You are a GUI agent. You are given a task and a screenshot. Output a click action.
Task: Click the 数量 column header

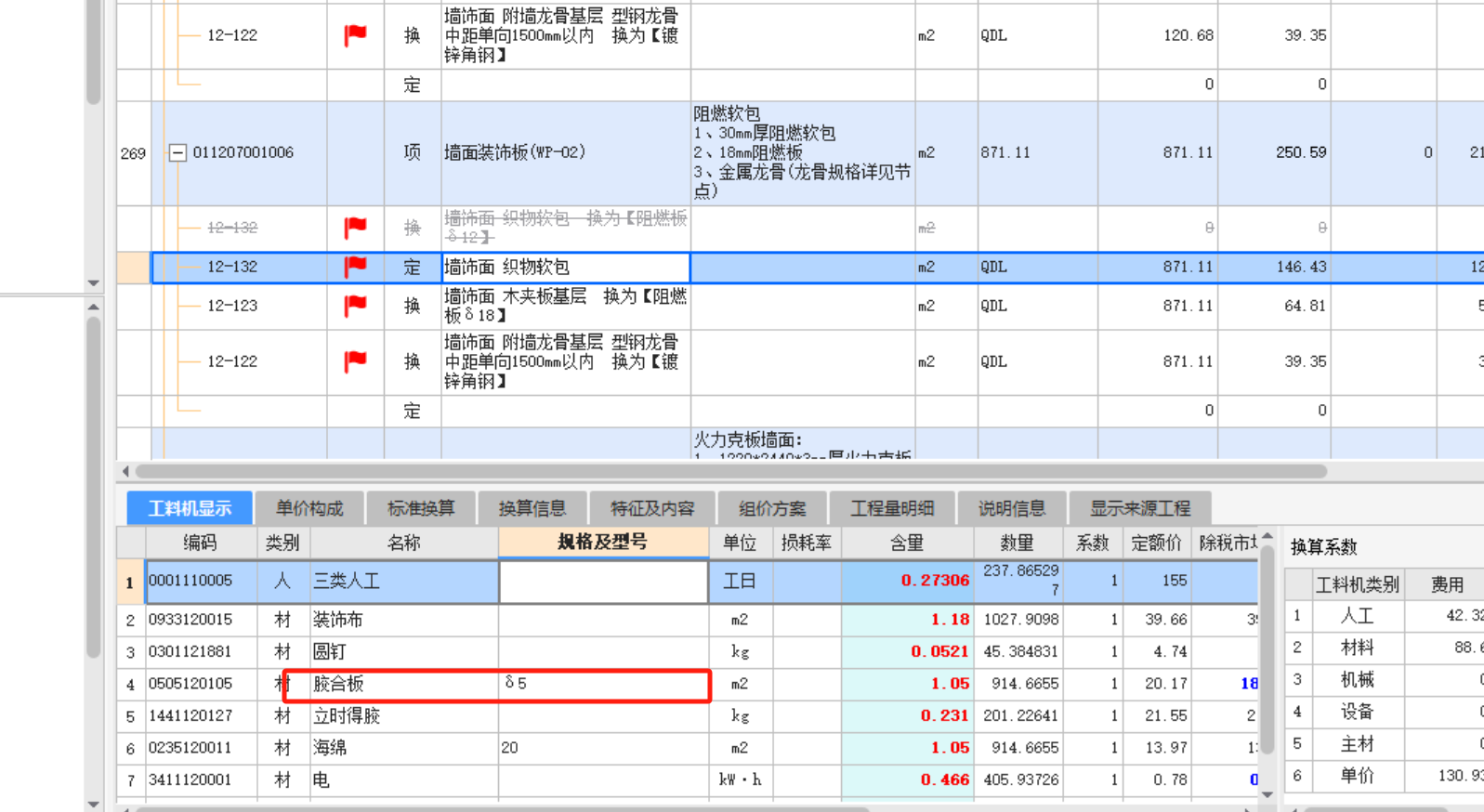[1018, 543]
